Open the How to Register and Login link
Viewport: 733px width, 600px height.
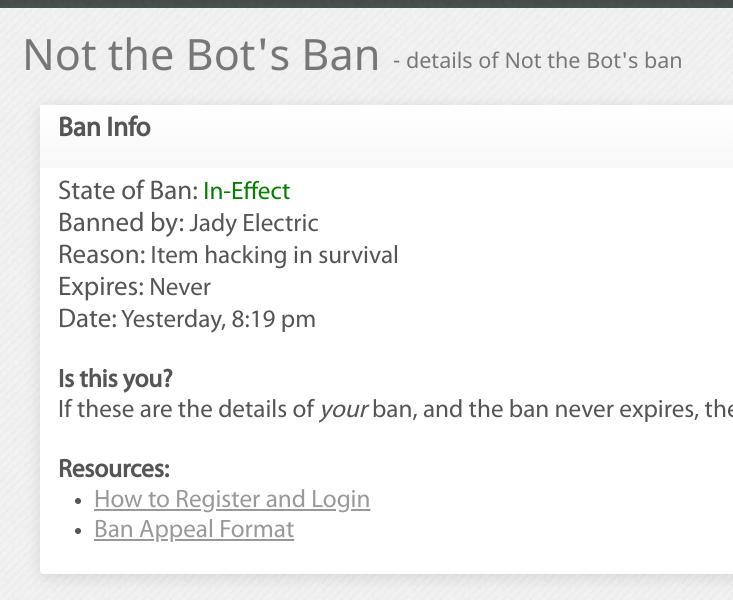click(232, 499)
